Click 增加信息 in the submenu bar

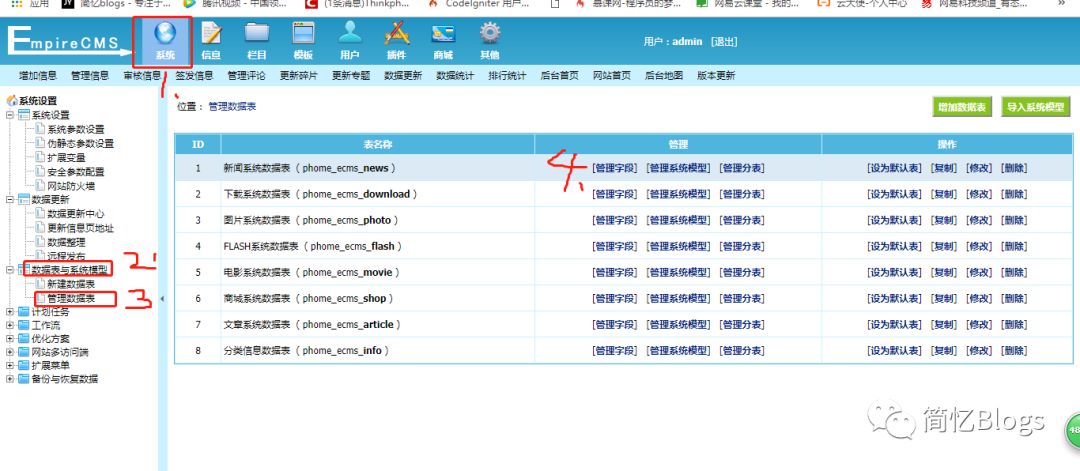pyautogui.click(x=39, y=76)
